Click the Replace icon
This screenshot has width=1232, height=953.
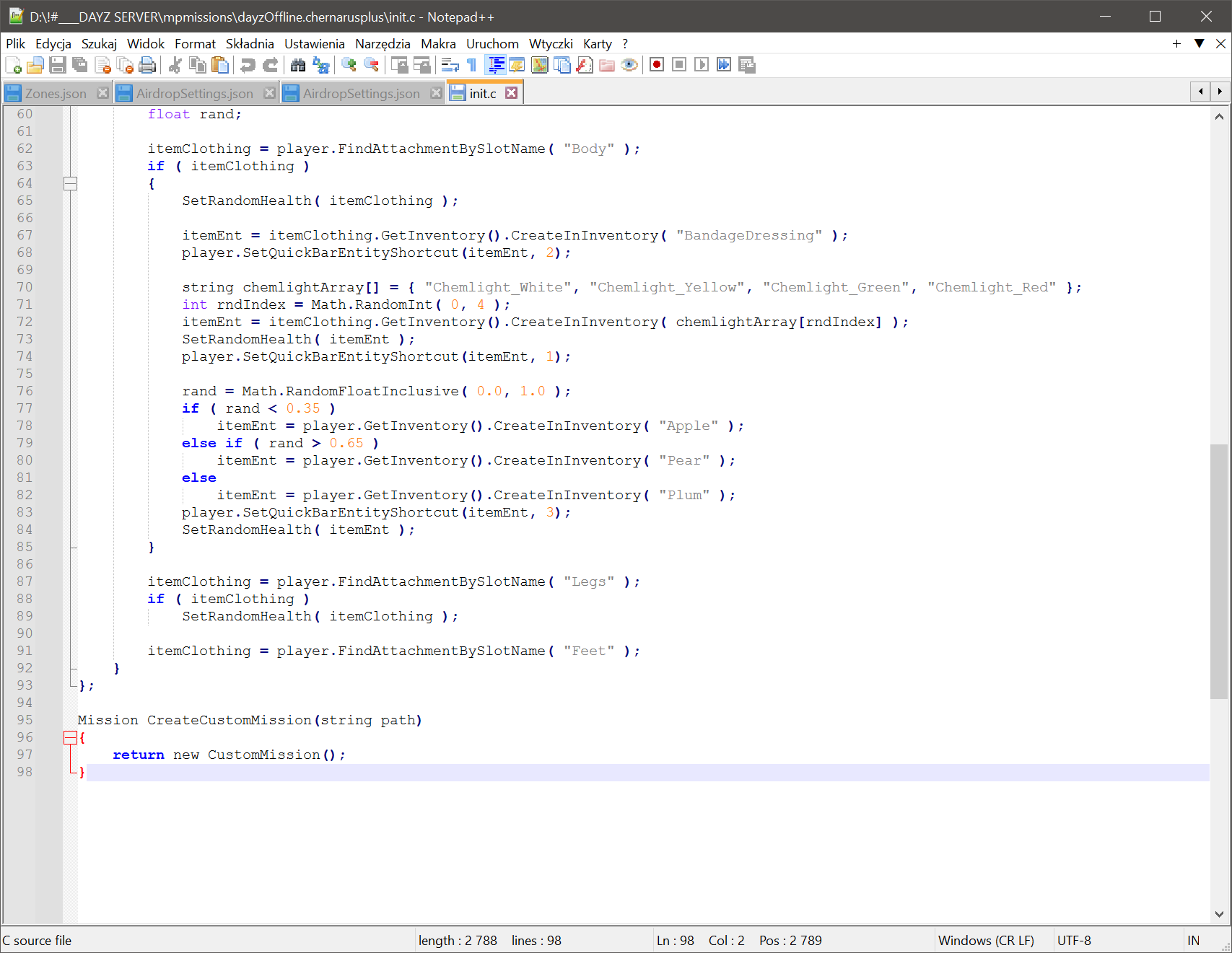[320, 65]
